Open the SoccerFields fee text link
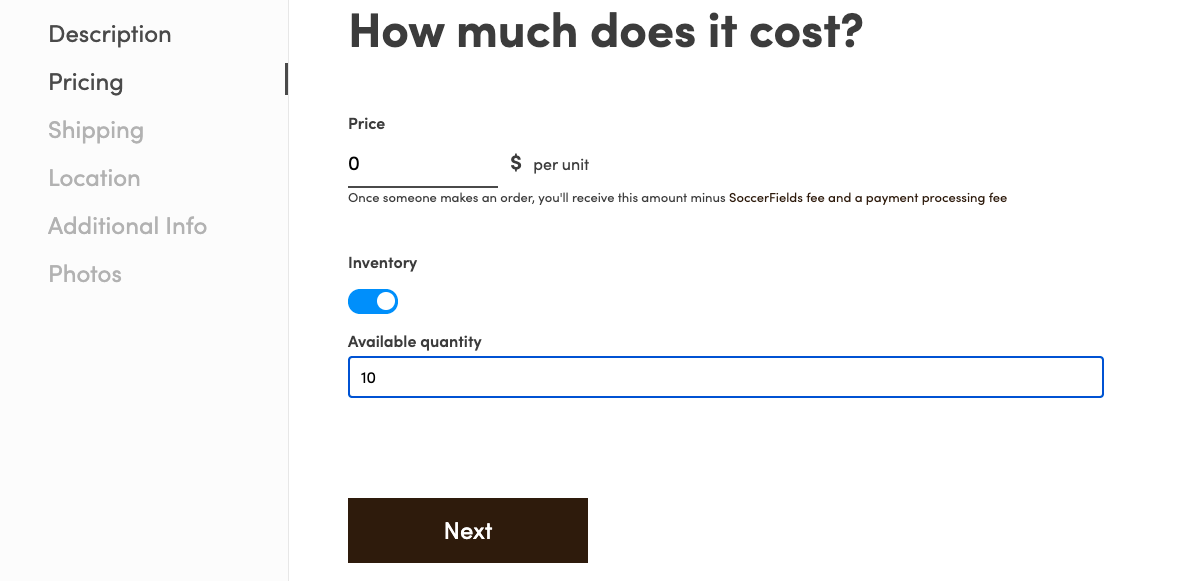Image resolution: width=1196 pixels, height=581 pixels. (776, 198)
